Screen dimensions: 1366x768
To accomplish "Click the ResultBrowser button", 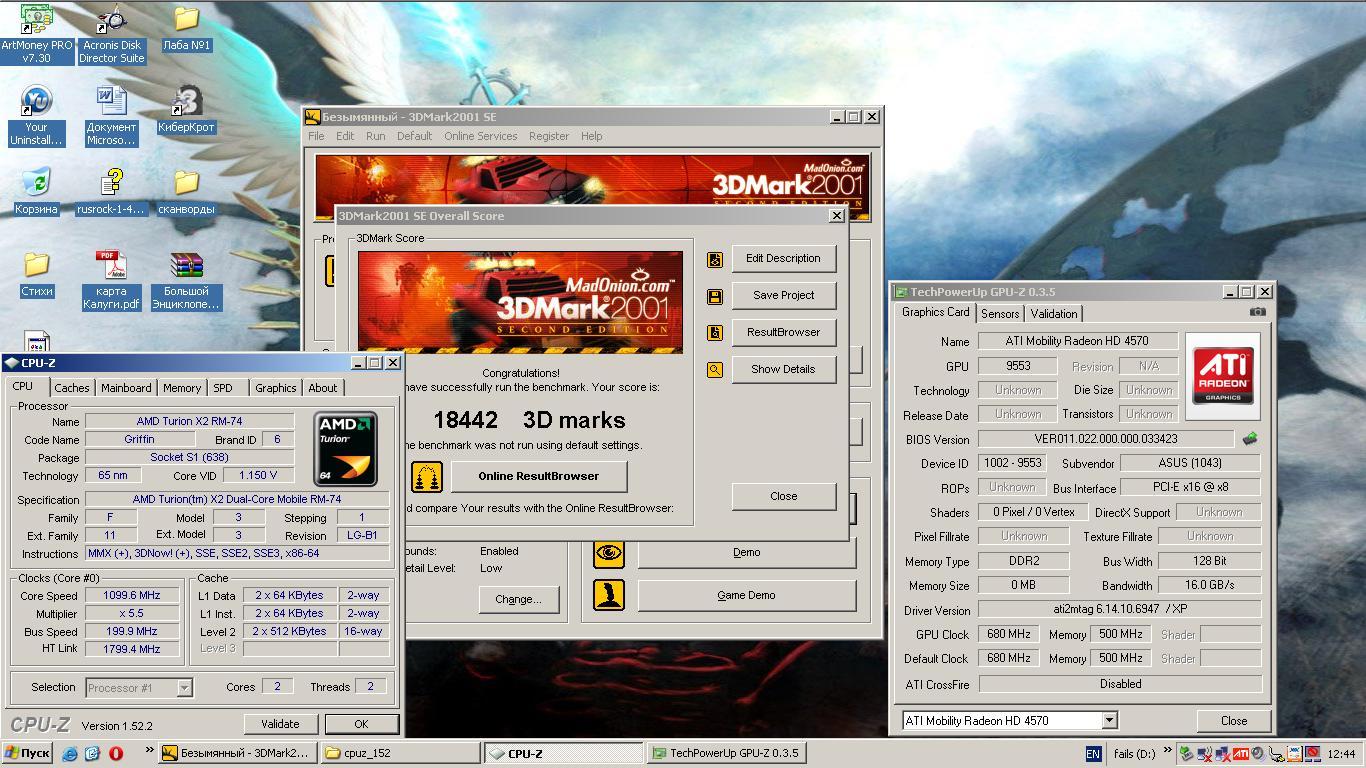I will (784, 332).
